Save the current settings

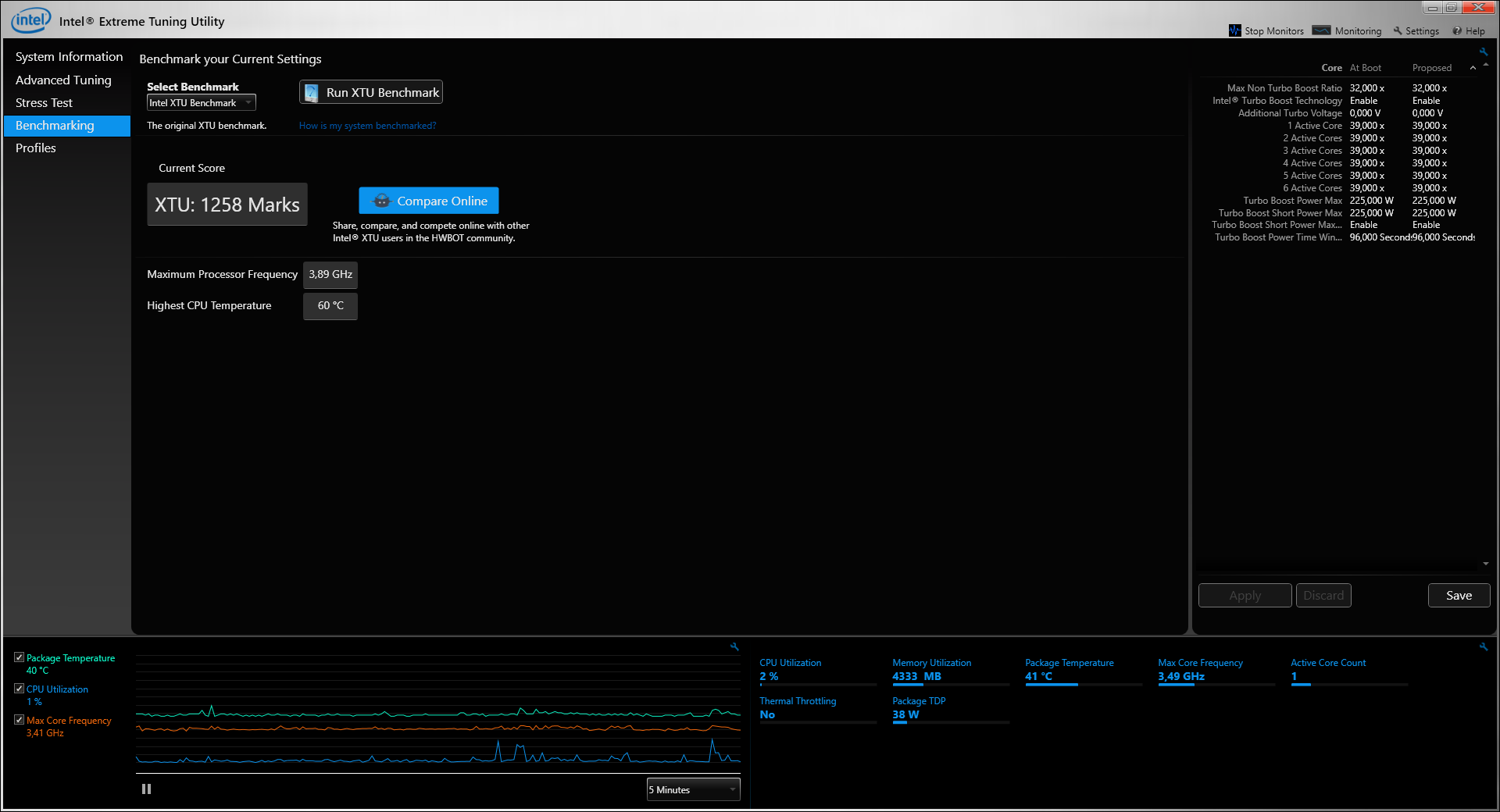1459,596
